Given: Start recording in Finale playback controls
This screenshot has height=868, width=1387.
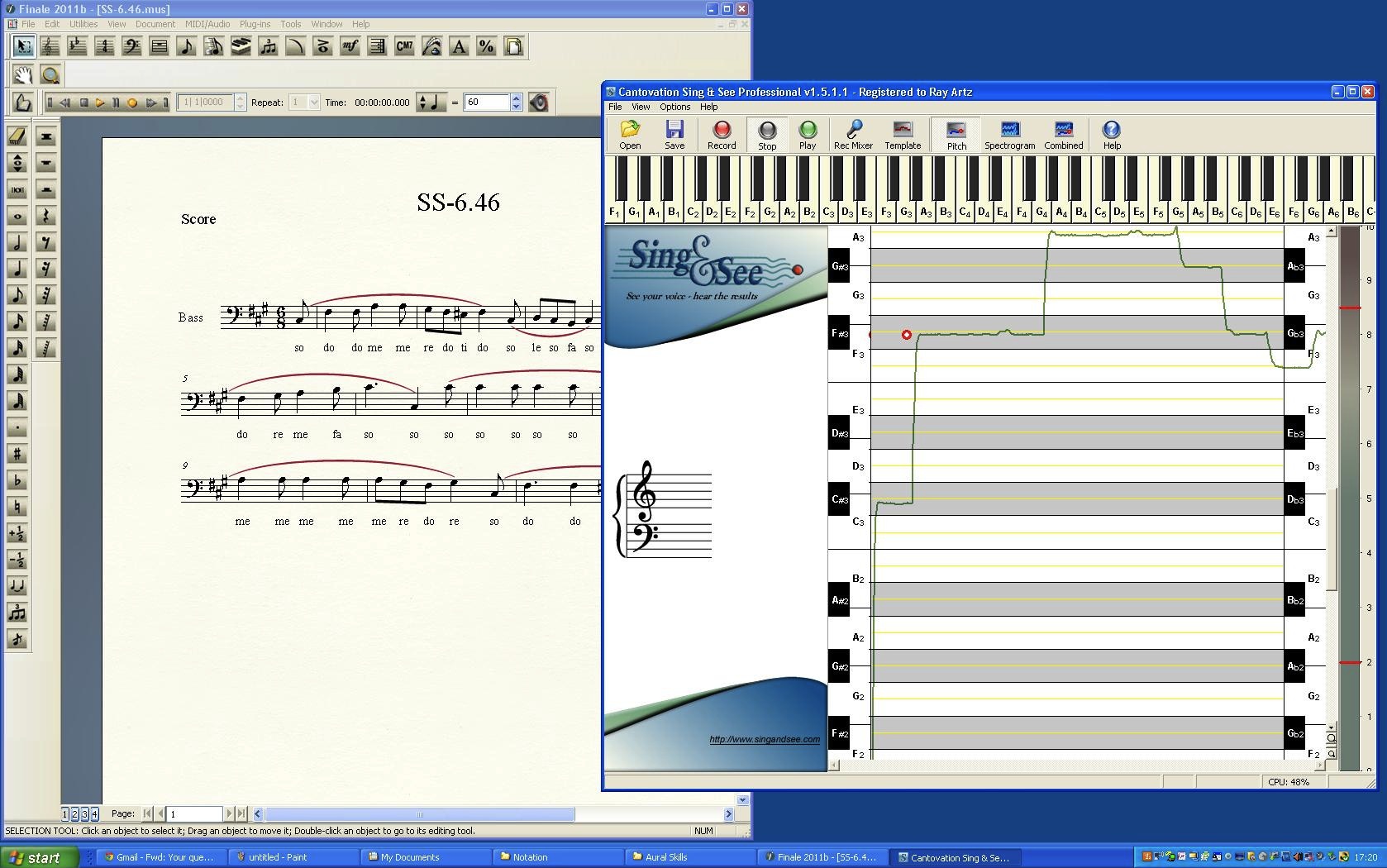Looking at the screenshot, I should [132, 103].
